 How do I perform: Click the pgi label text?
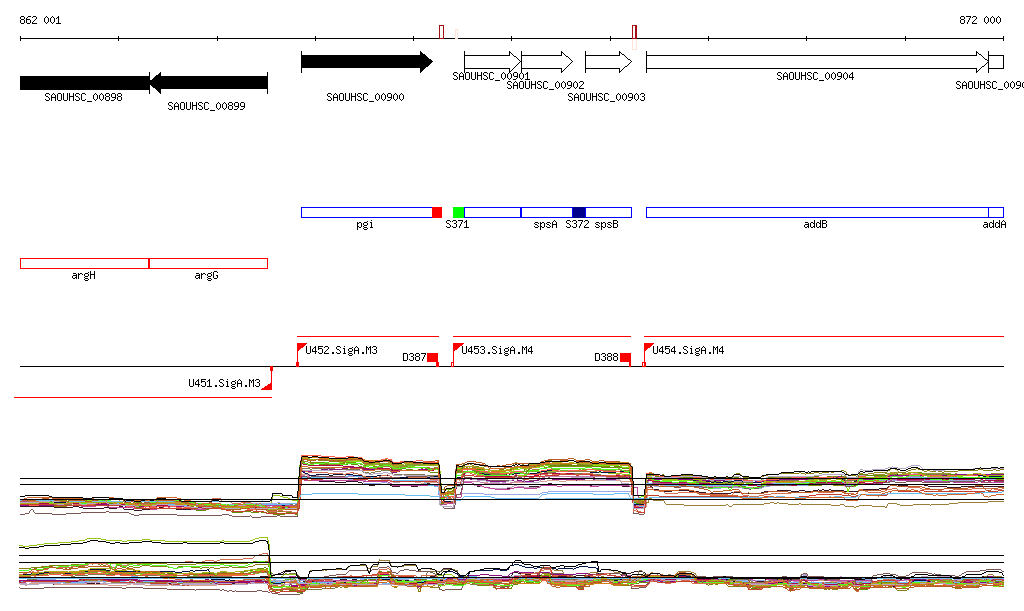pos(365,225)
